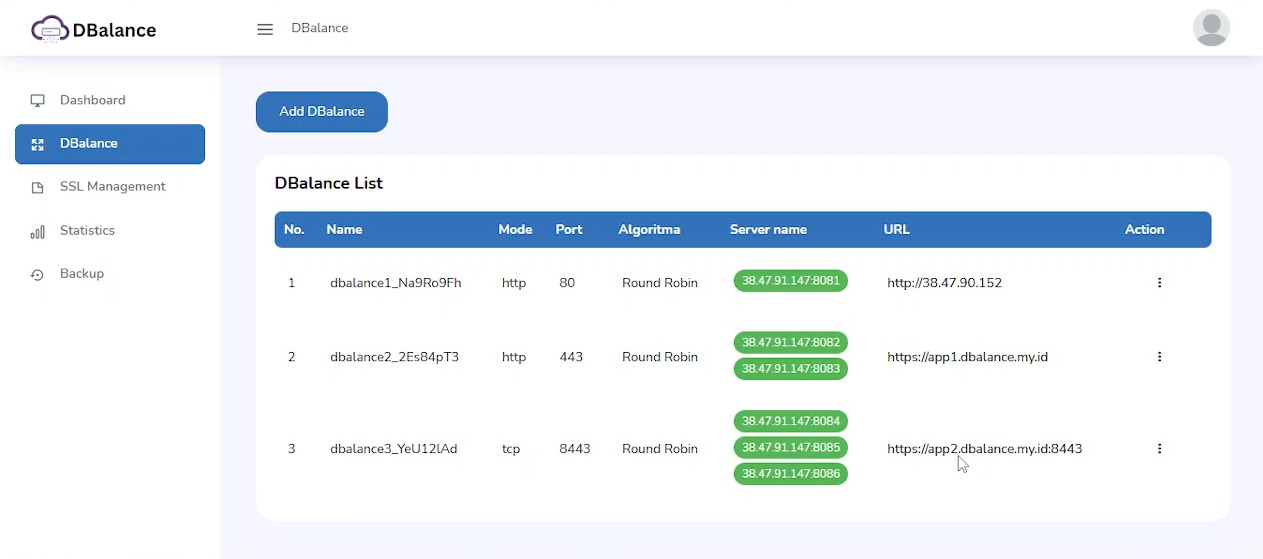Screen dimensions: 1263x559
Task: Click the http://38.47.90.152 URL
Action: coord(944,283)
